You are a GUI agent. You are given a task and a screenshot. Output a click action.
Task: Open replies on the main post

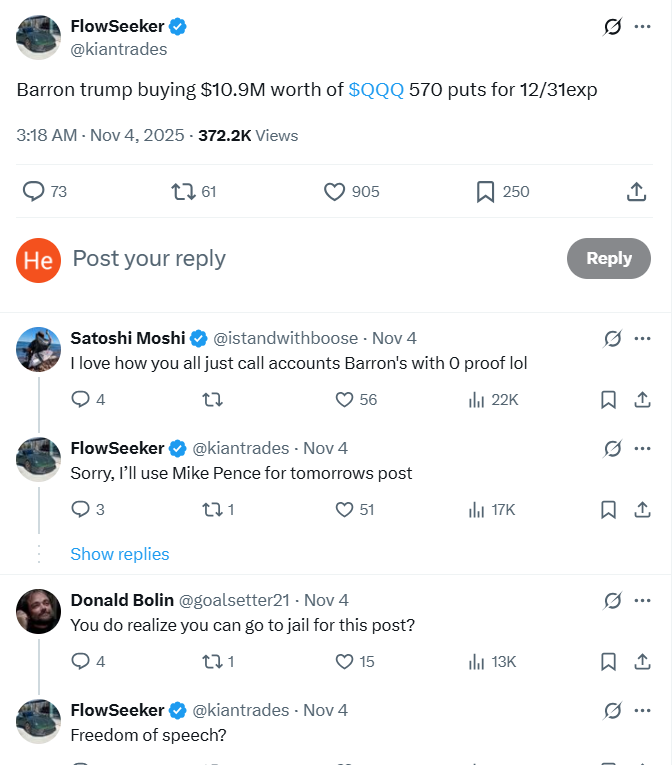click(x=34, y=191)
